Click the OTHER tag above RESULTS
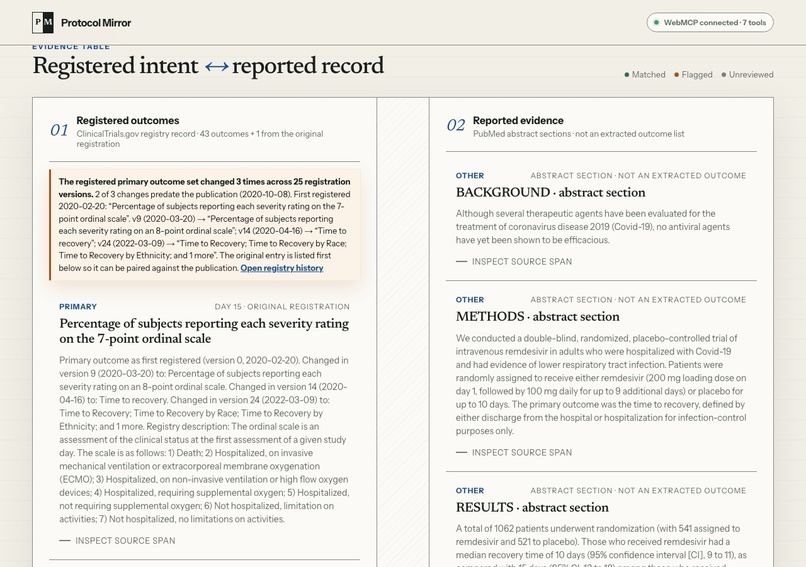This screenshot has width=806, height=567. [x=470, y=490]
